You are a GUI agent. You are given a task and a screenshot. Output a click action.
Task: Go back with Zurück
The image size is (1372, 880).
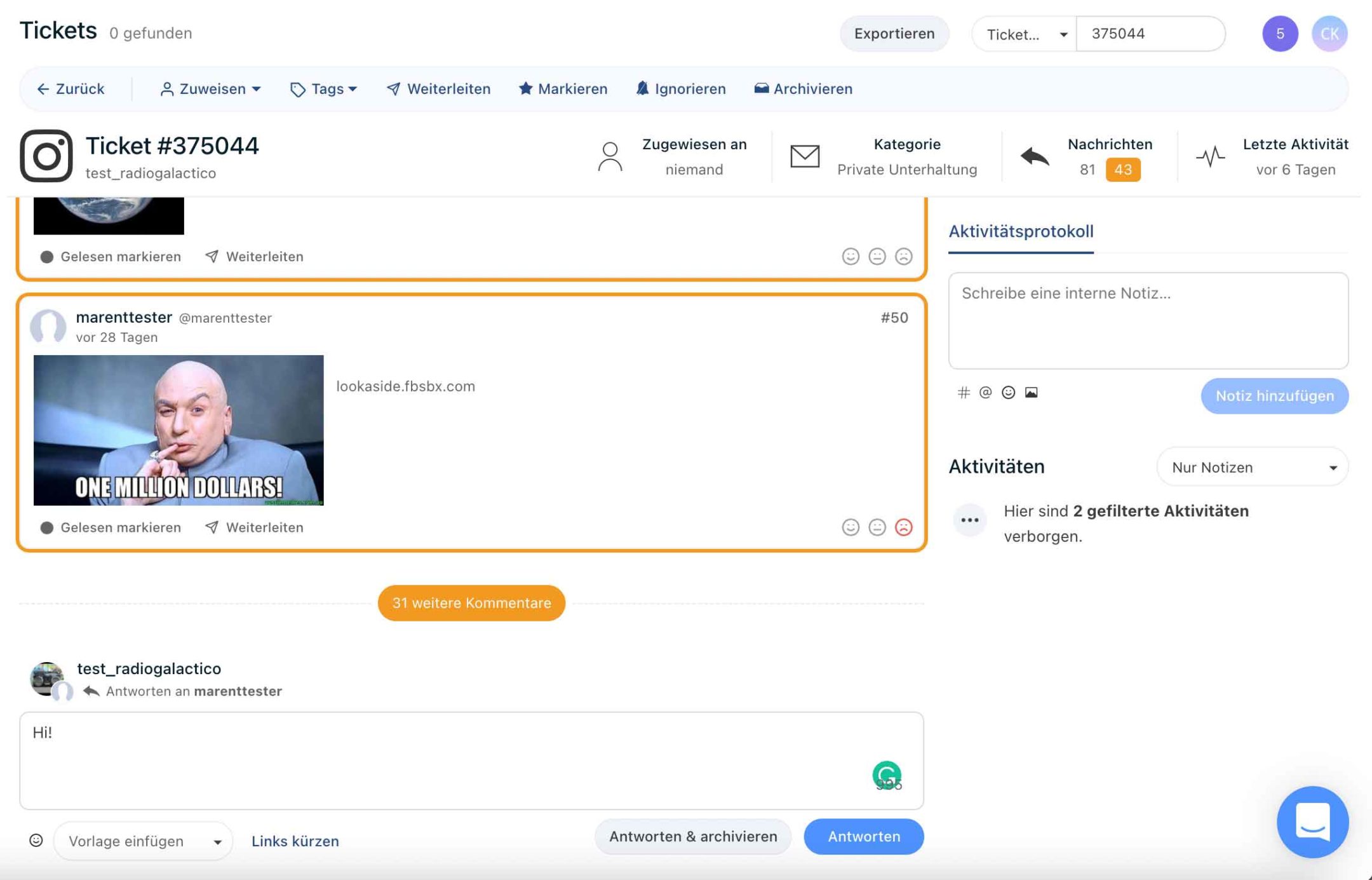tap(71, 89)
